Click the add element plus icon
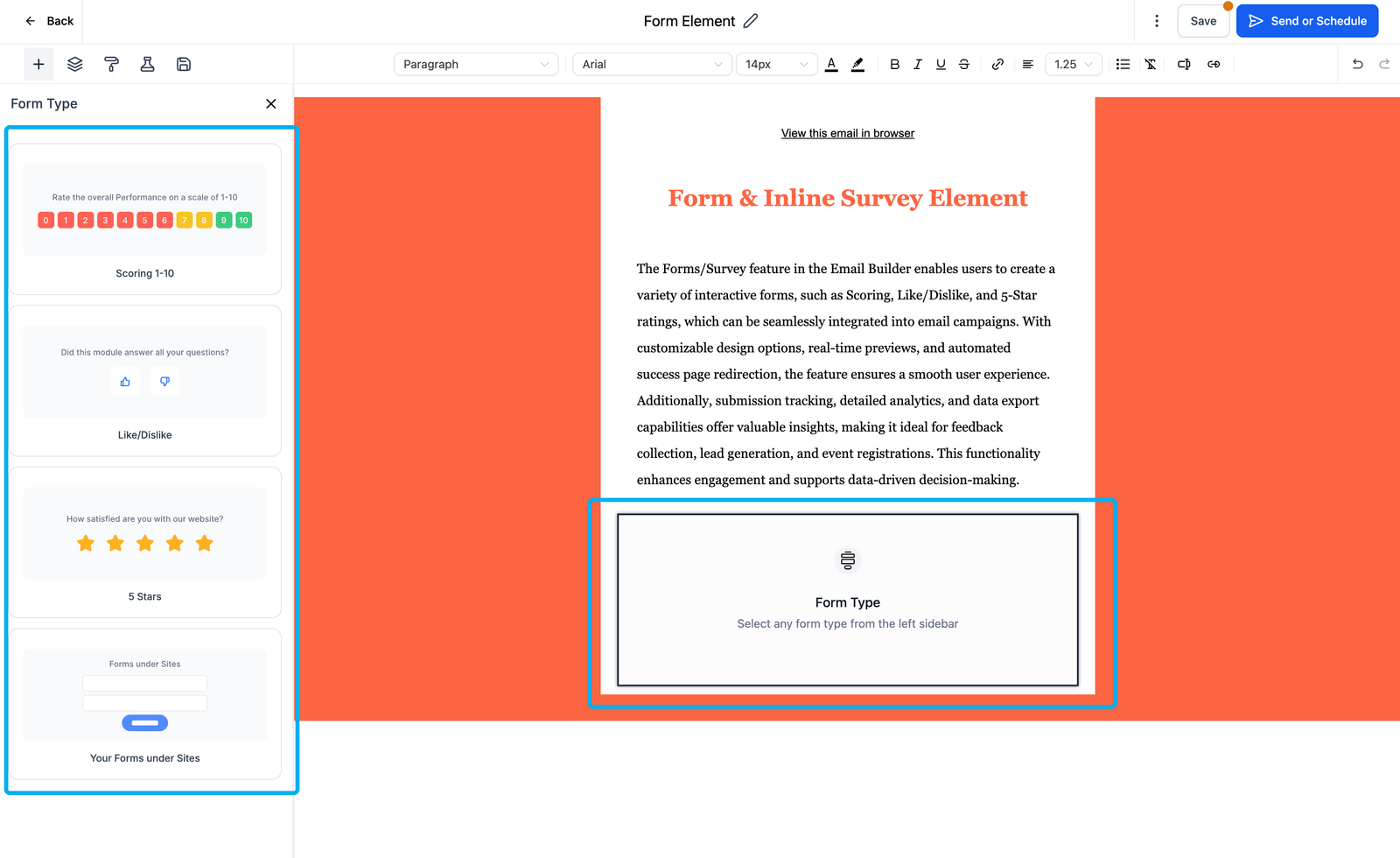This screenshot has width=1400, height=858. point(38,64)
